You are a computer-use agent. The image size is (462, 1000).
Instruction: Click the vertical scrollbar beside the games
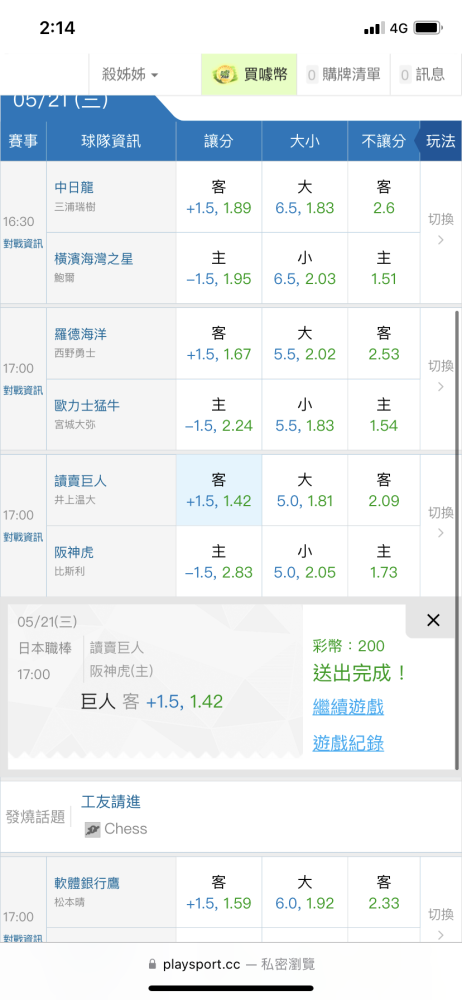pyautogui.click(x=457, y=540)
